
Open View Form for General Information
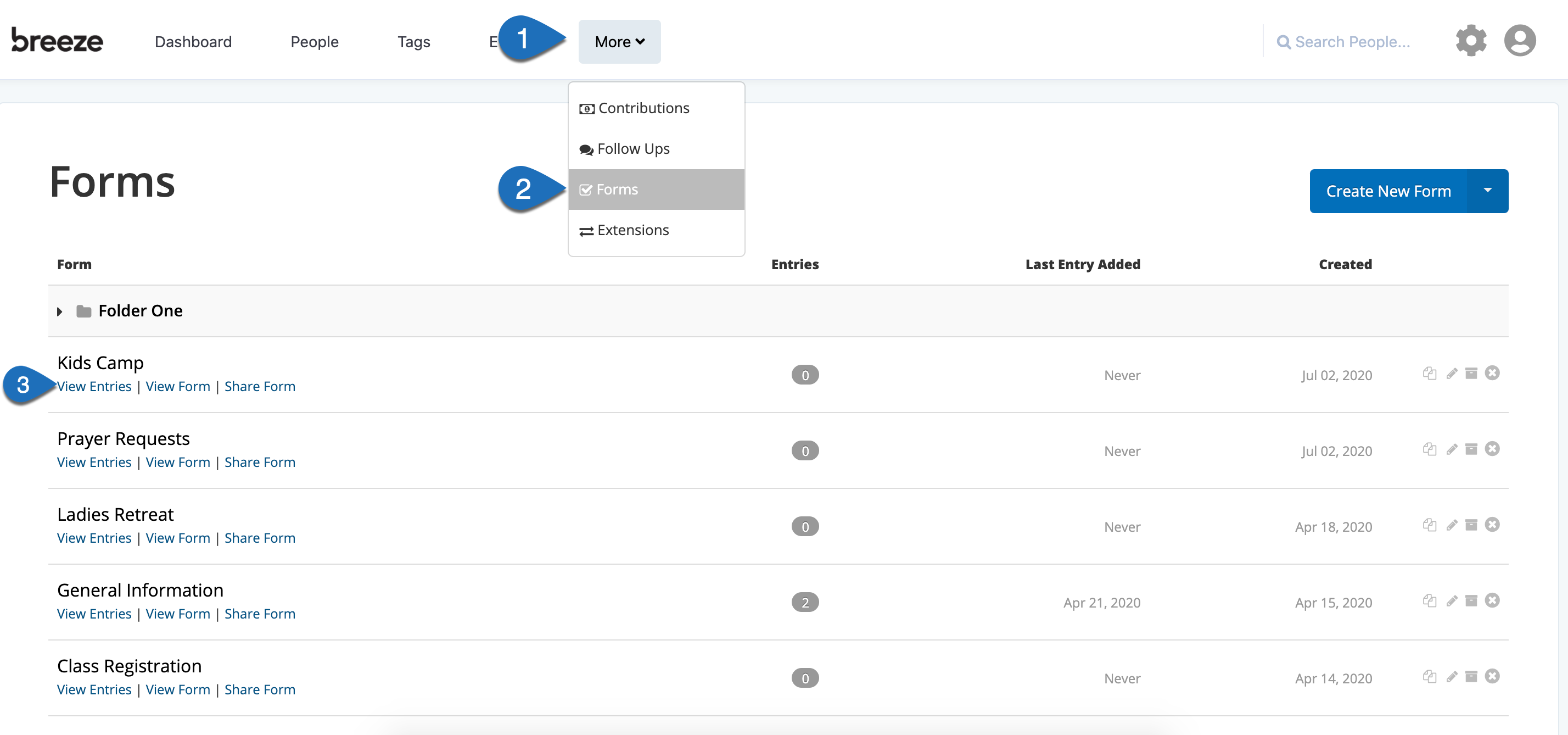tap(178, 615)
